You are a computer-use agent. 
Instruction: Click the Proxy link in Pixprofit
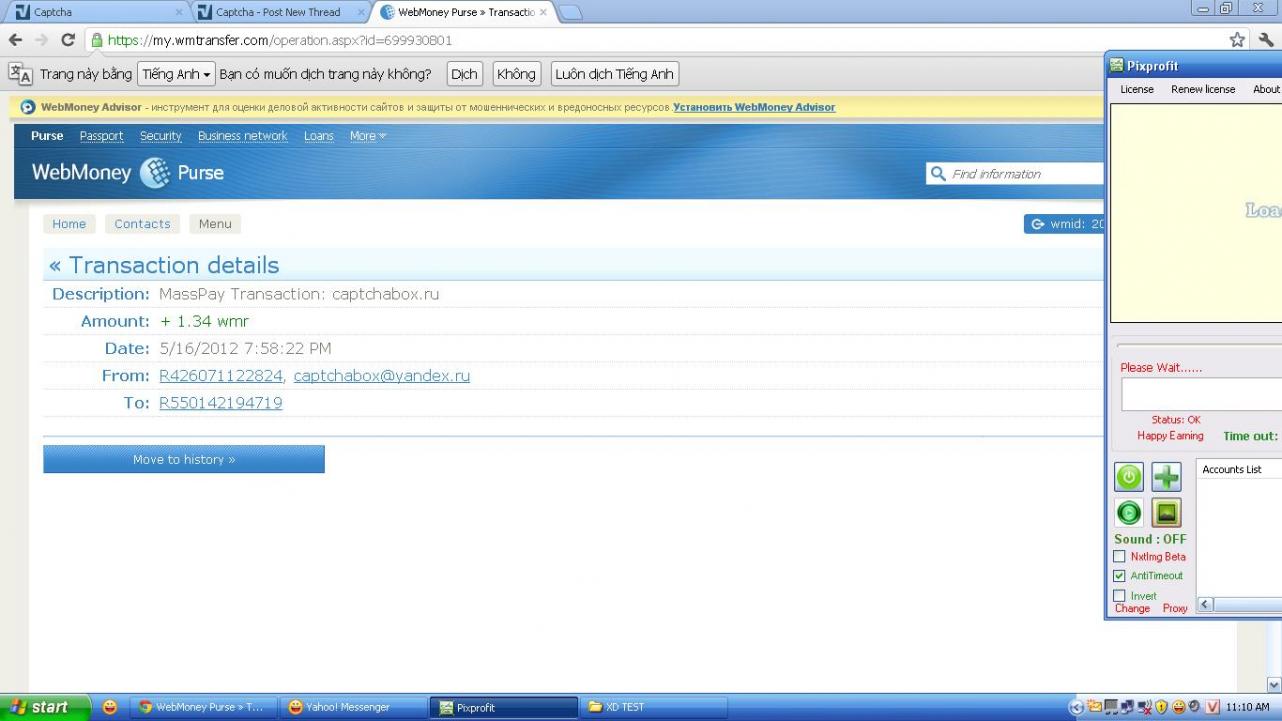1175,608
